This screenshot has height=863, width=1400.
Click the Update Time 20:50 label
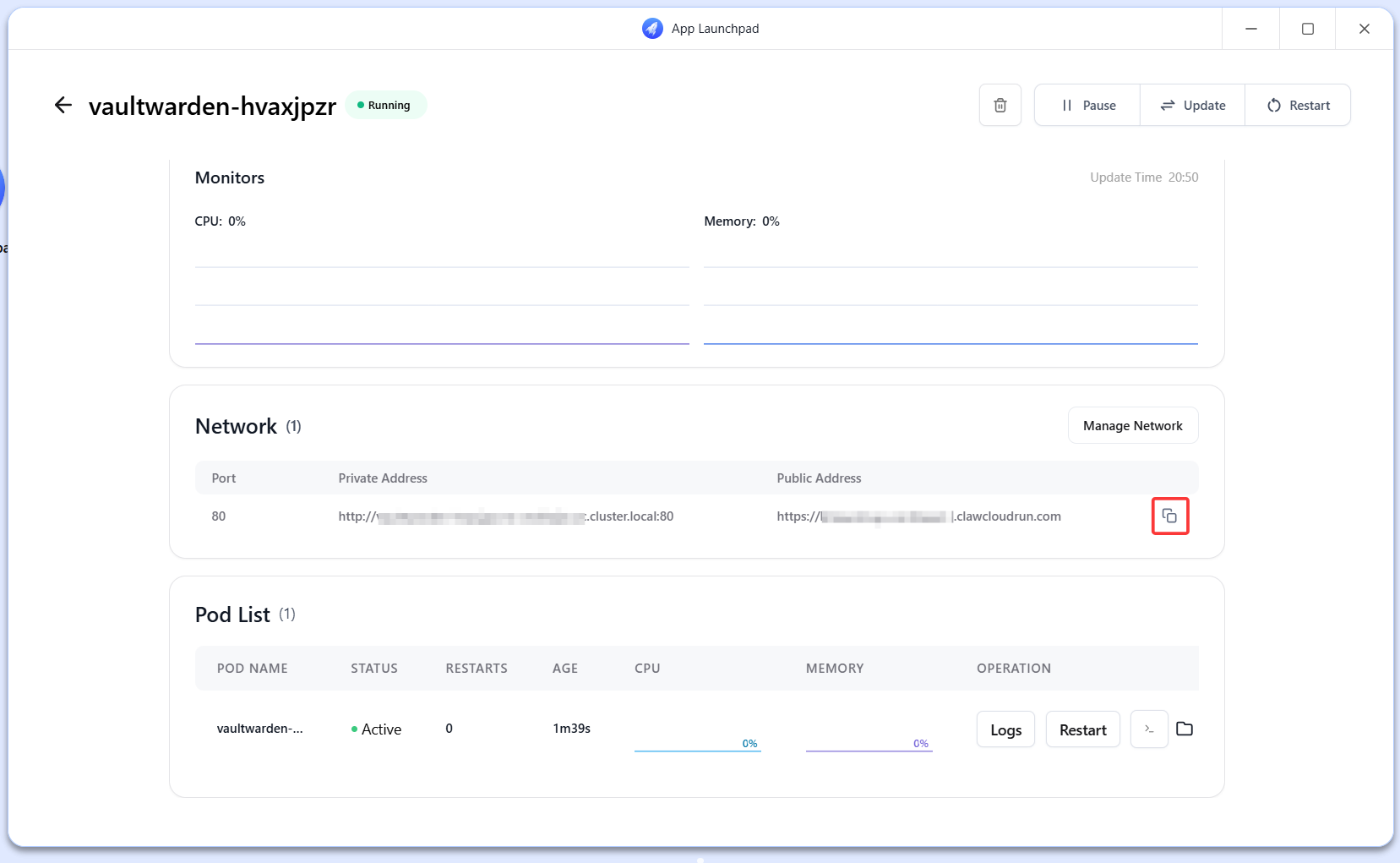pyautogui.click(x=1144, y=178)
